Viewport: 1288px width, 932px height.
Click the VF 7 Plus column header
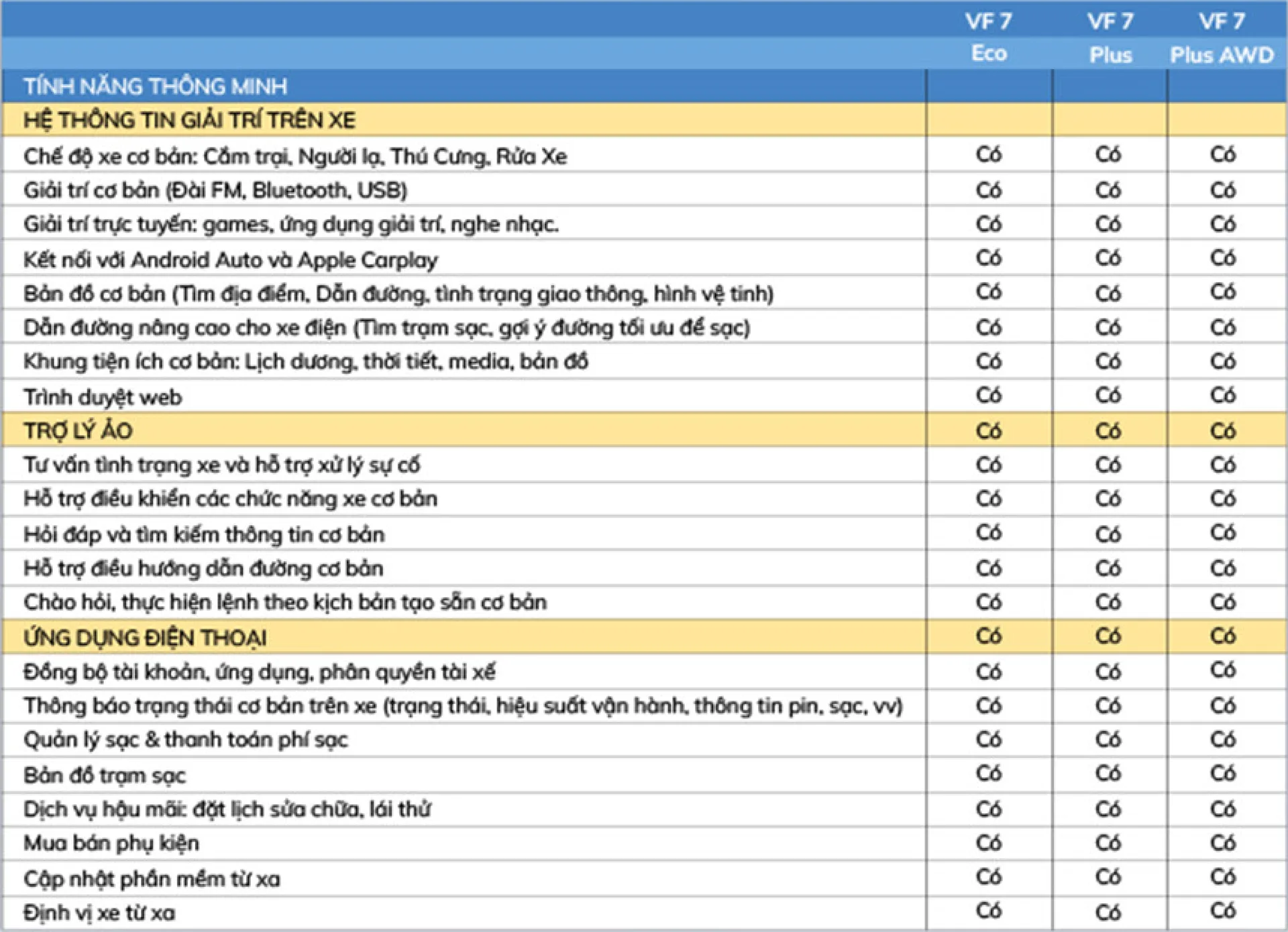coord(1110,38)
